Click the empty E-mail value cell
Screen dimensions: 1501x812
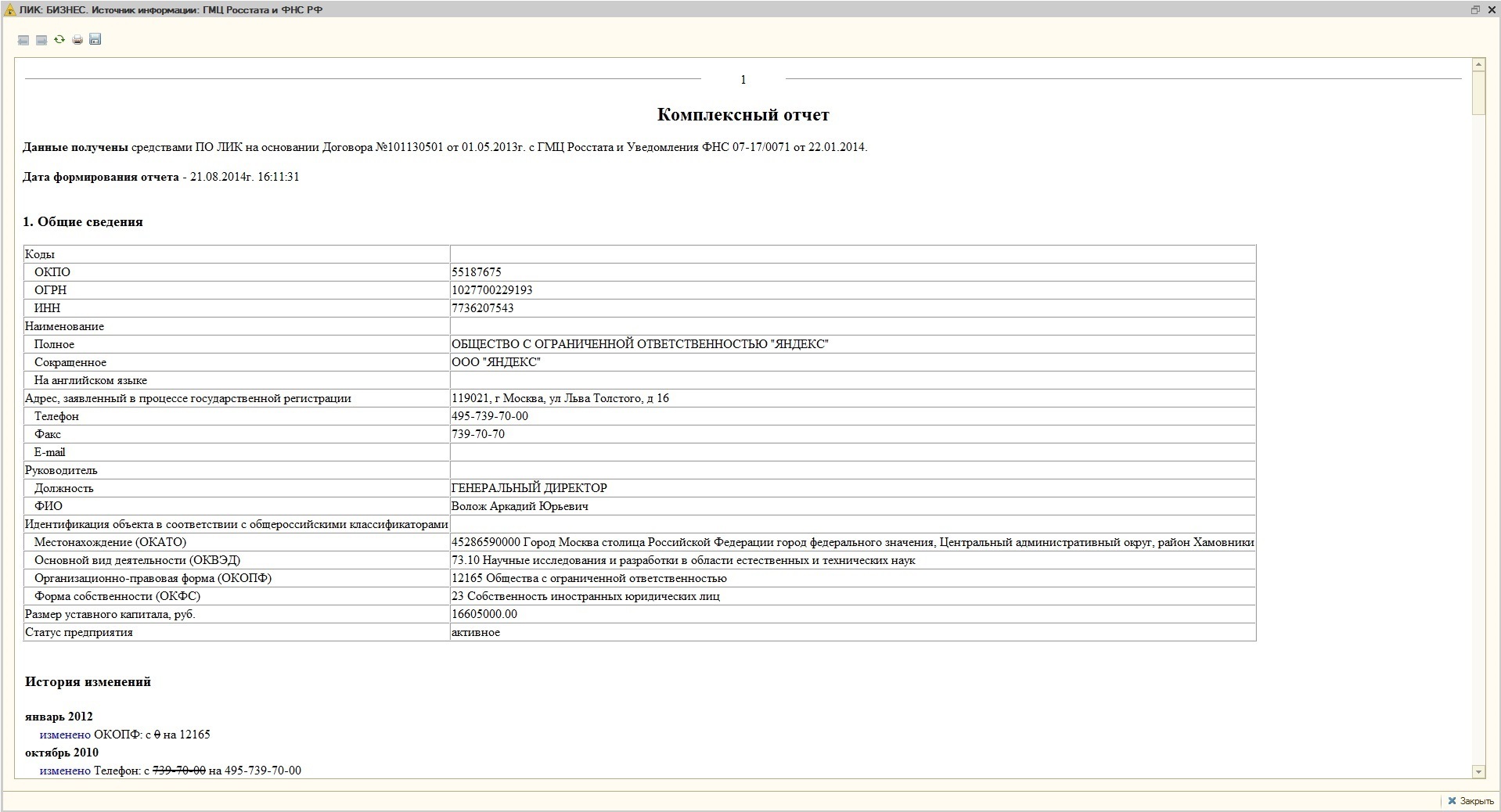click(852, 452)
